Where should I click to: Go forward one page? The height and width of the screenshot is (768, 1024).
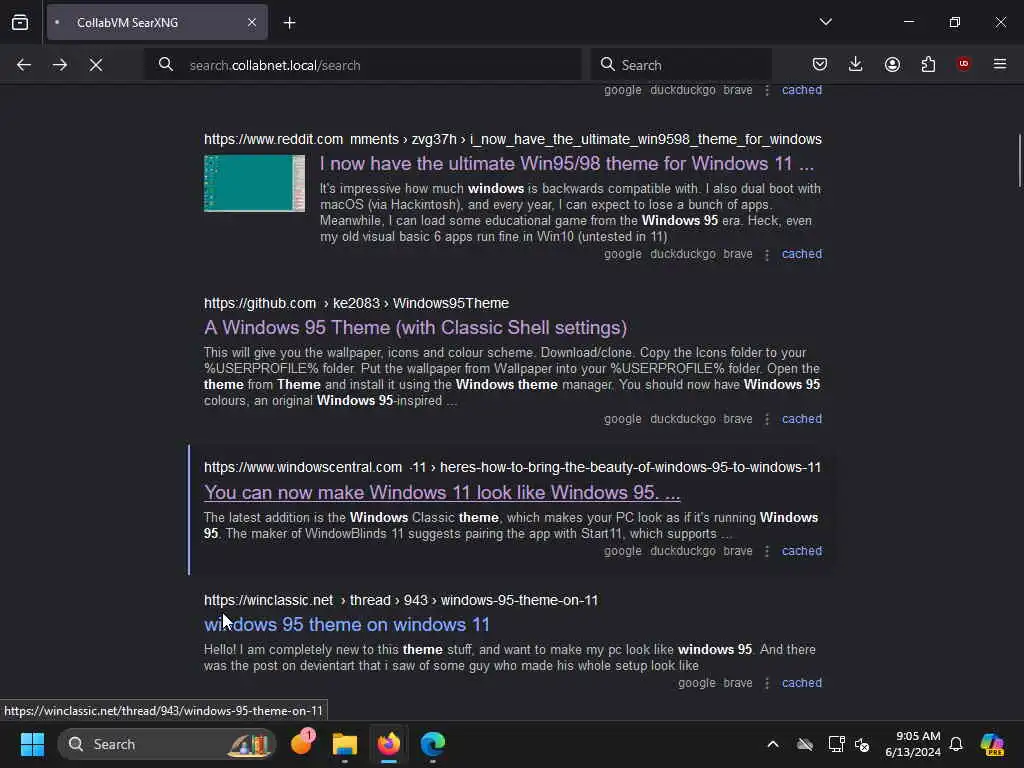tap(60, 65)
